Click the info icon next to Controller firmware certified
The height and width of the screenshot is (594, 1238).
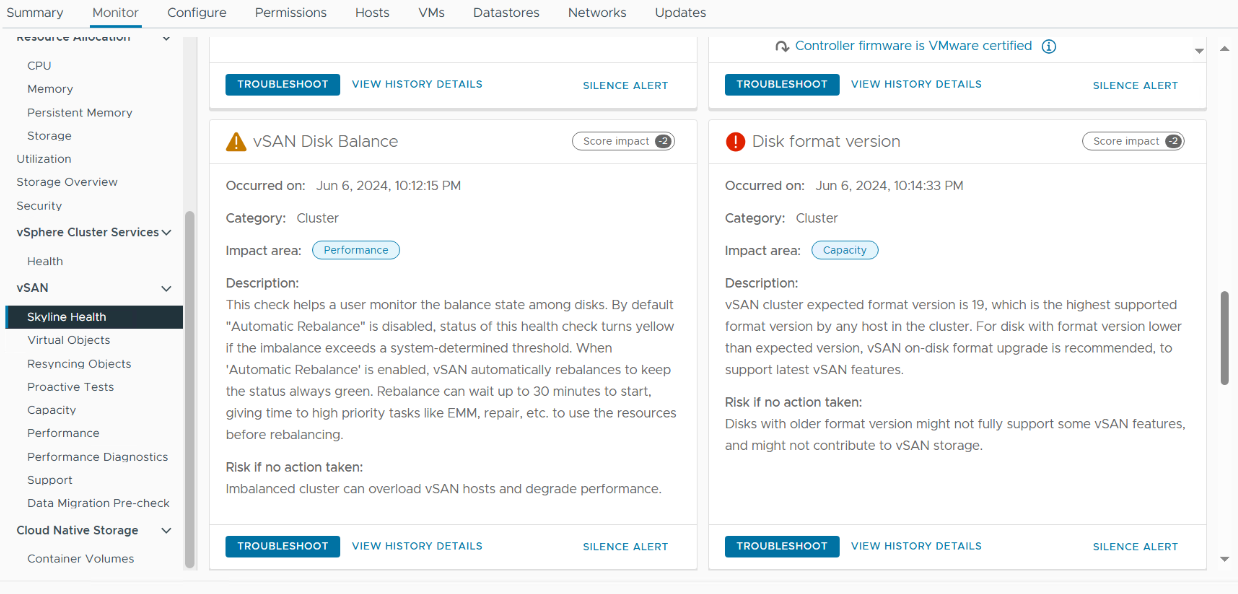coord(1048,45)
